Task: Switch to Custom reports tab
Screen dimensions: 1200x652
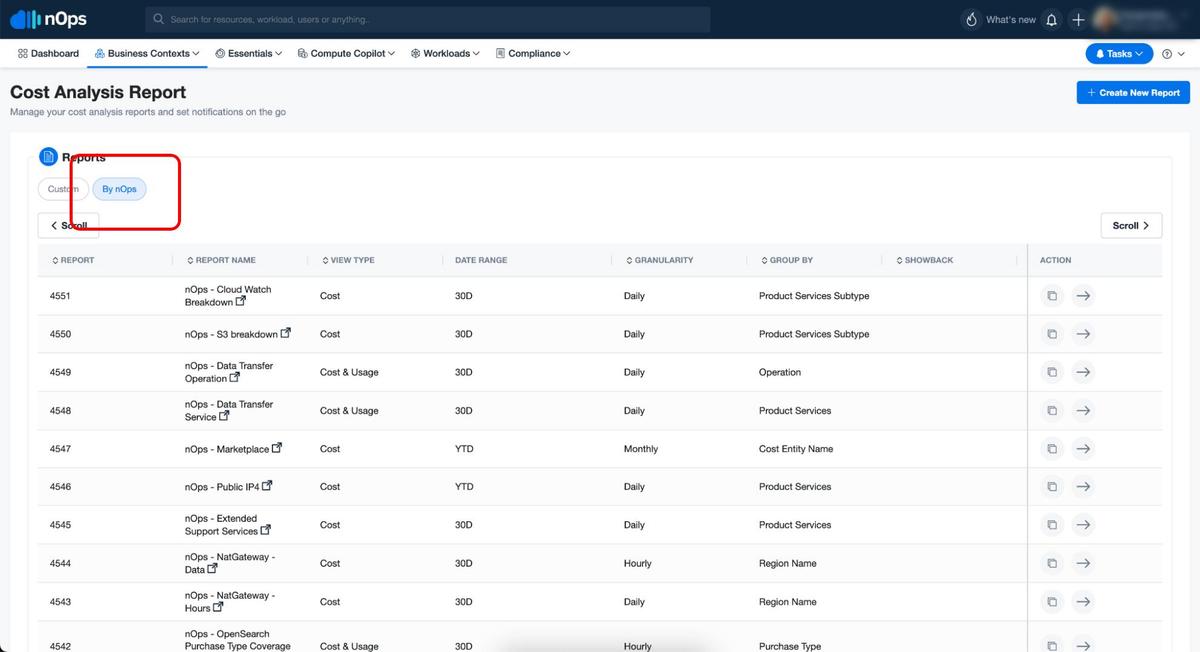Action: (x=63, y=189)
